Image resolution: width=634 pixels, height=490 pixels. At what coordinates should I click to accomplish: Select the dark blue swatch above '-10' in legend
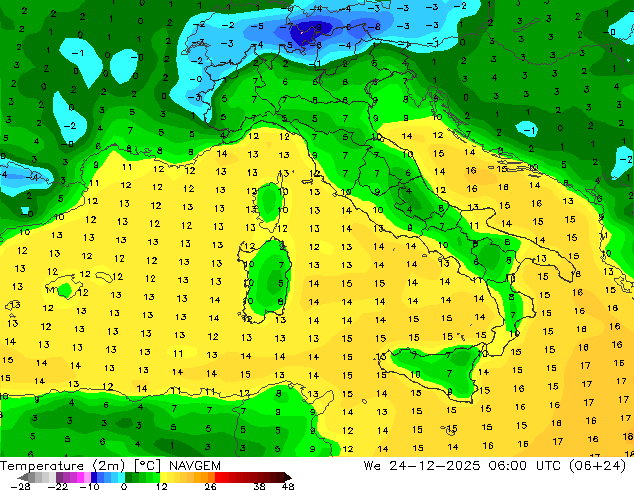(x=94, y=477)
